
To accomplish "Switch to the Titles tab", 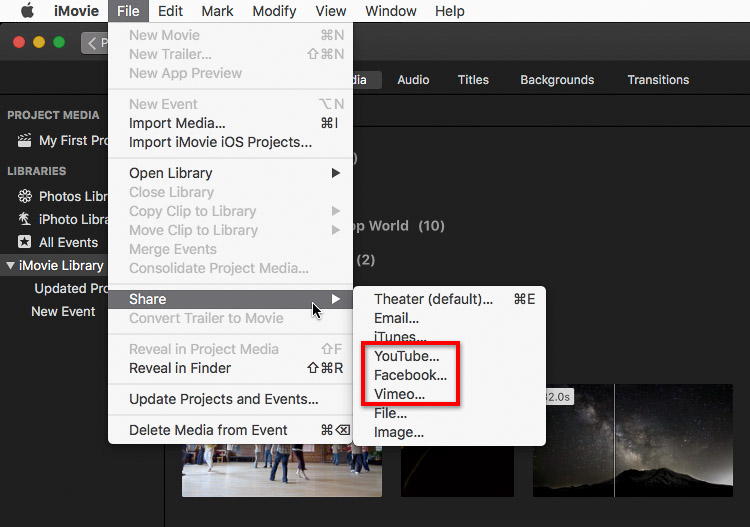I will (473, 80).
